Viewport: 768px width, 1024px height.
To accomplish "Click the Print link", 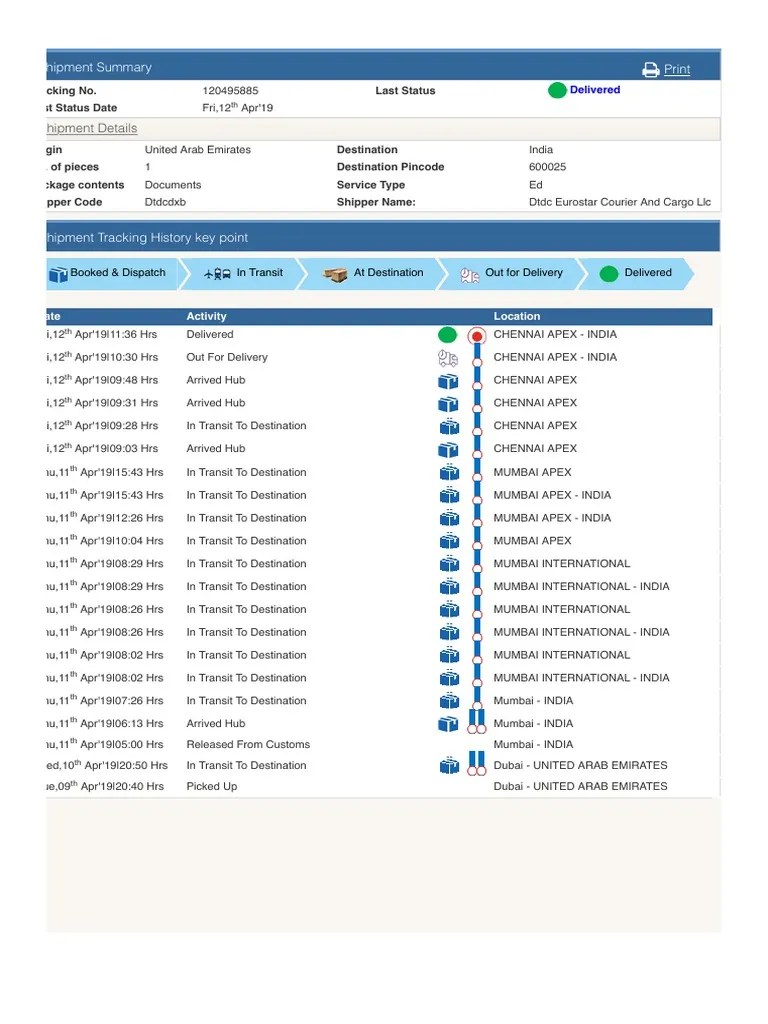I will [x=677, y=69].
